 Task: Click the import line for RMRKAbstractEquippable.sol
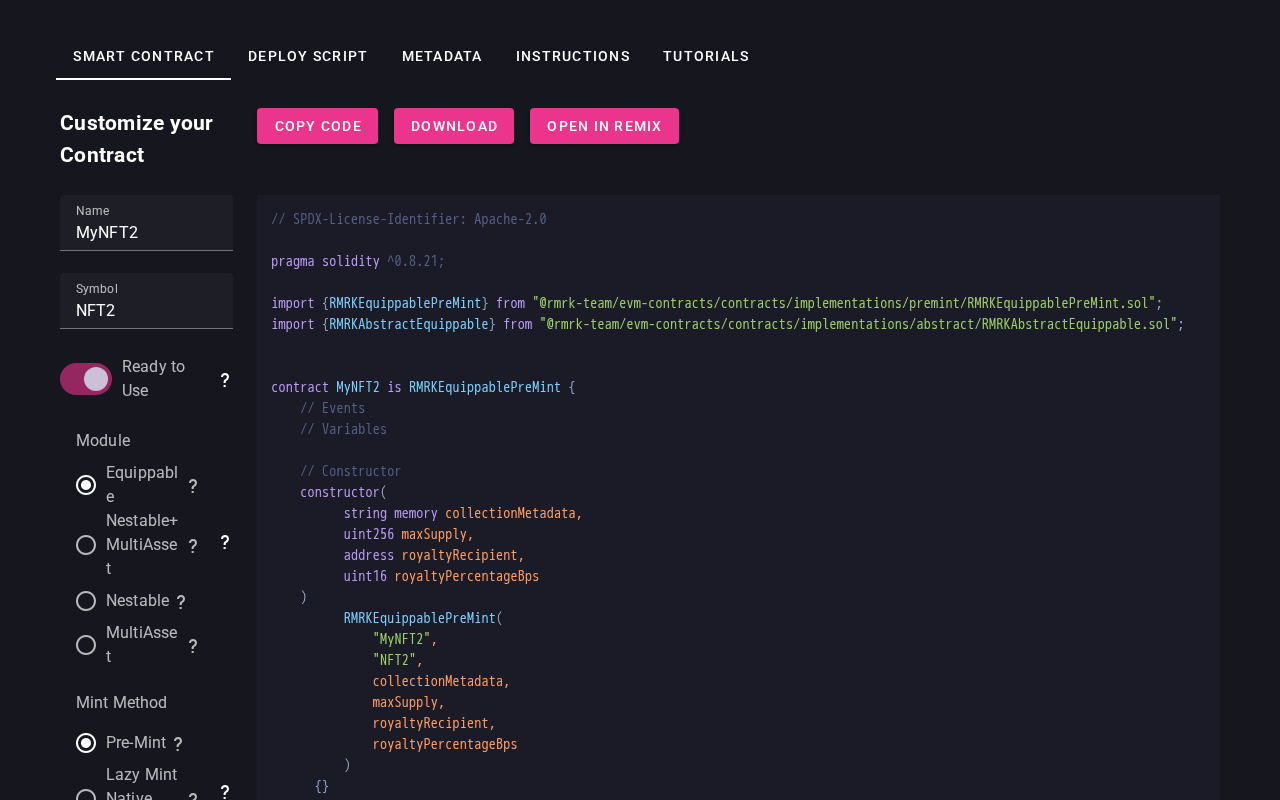(x=728, y=324)
